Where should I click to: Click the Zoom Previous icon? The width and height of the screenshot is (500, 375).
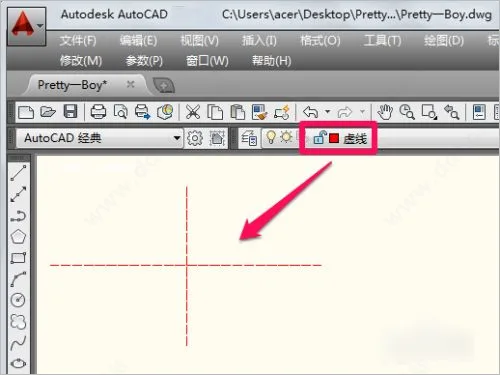point(452,112)
